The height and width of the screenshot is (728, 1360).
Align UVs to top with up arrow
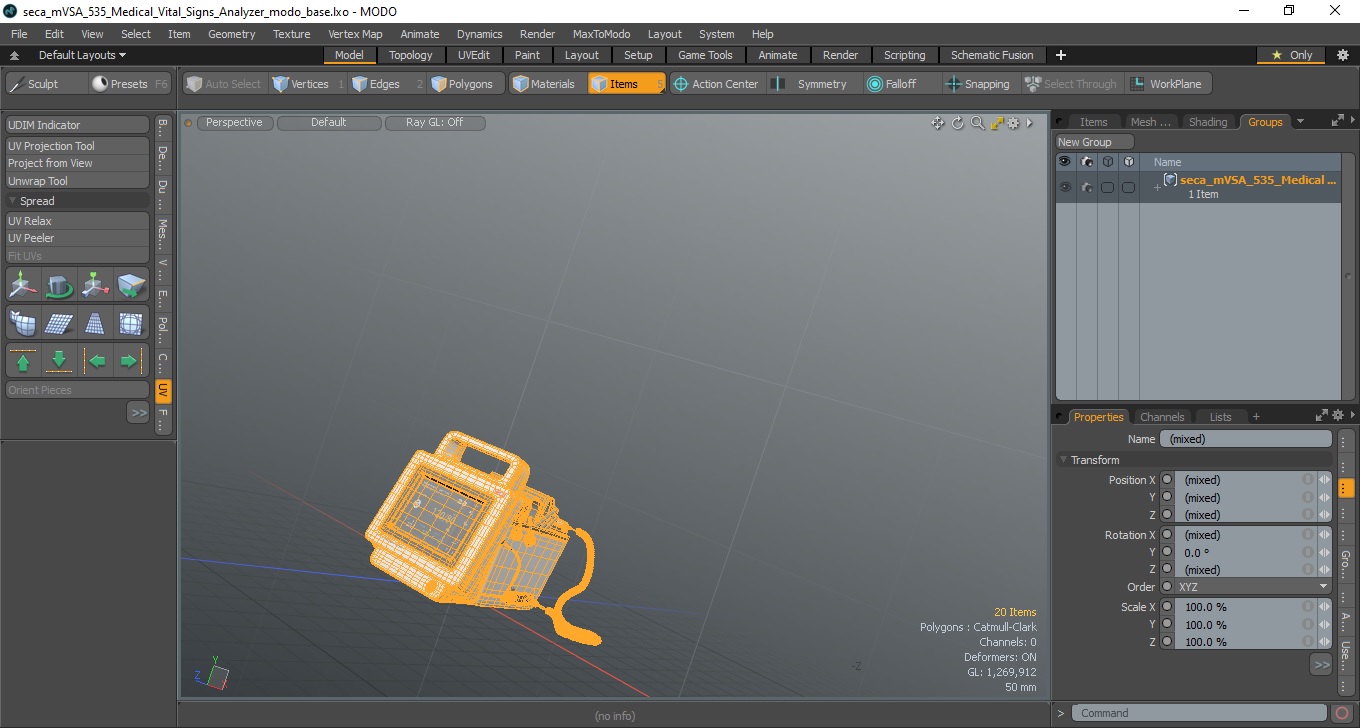coord(23,361)
